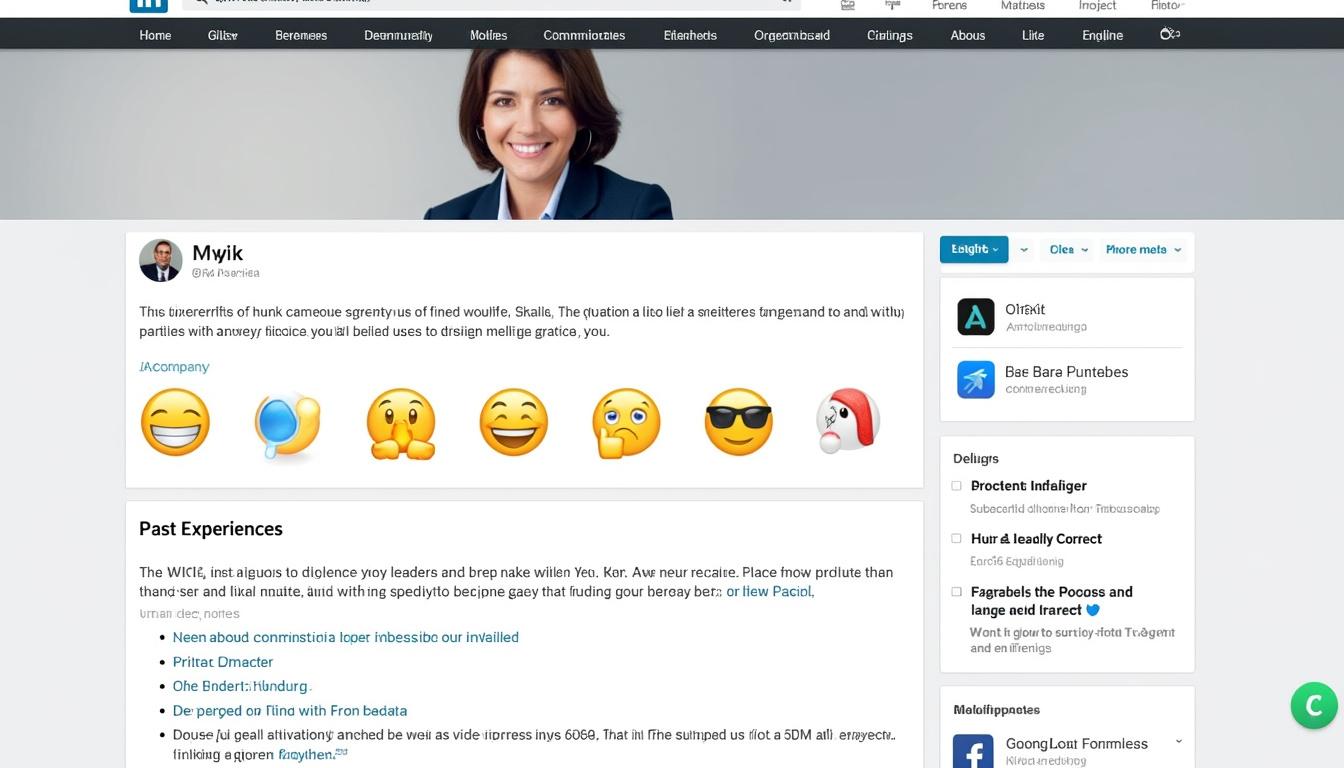The image size is (1344, 768).
Task: Open the Bae Bara Puntebes icon
Action: [x=975, y=380]
